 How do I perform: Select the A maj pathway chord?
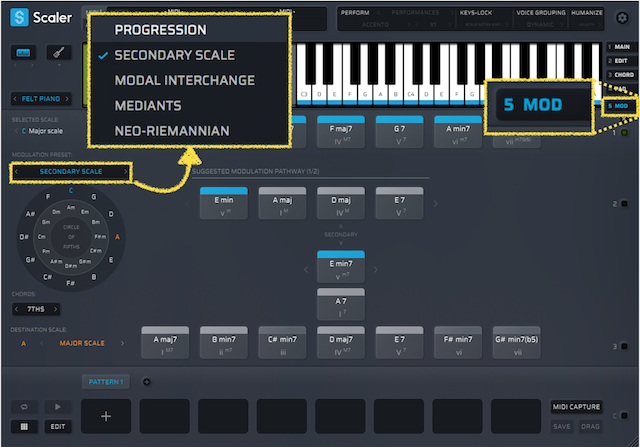coord(282,203)
